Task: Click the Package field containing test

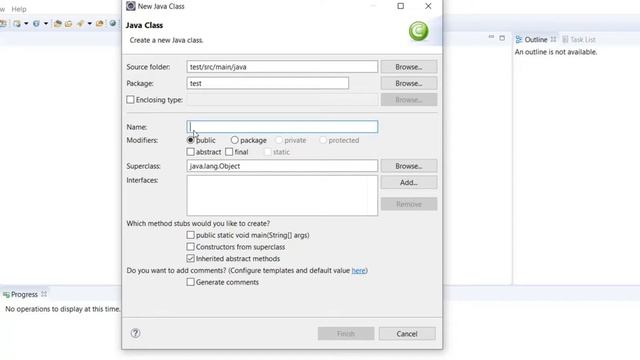Action: coord(268,83)
